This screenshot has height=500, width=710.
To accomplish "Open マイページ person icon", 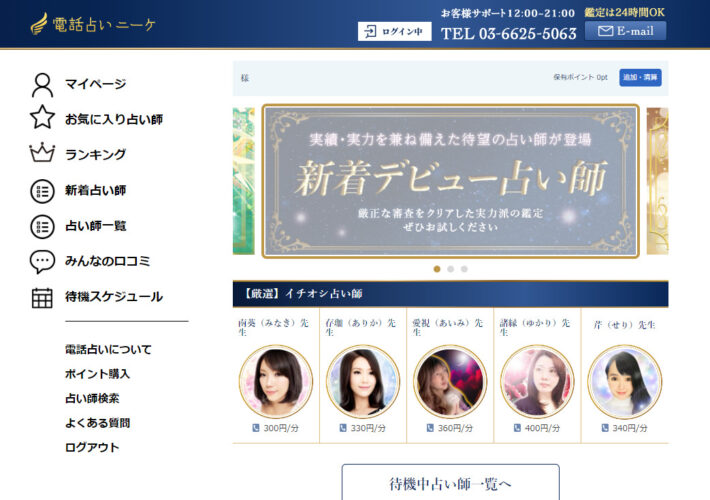I will (x=42, y=85).
